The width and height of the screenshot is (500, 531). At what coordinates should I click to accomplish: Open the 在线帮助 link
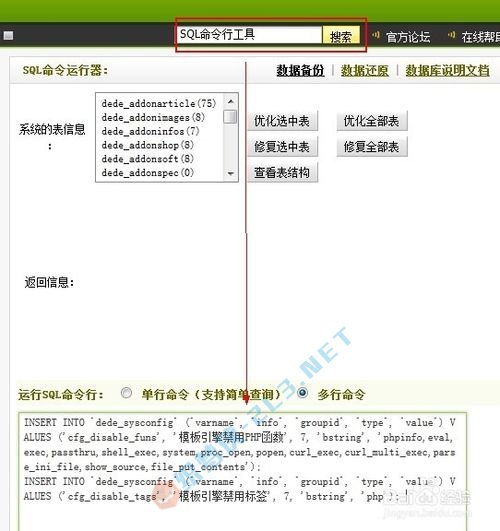(x=480, y=37)
